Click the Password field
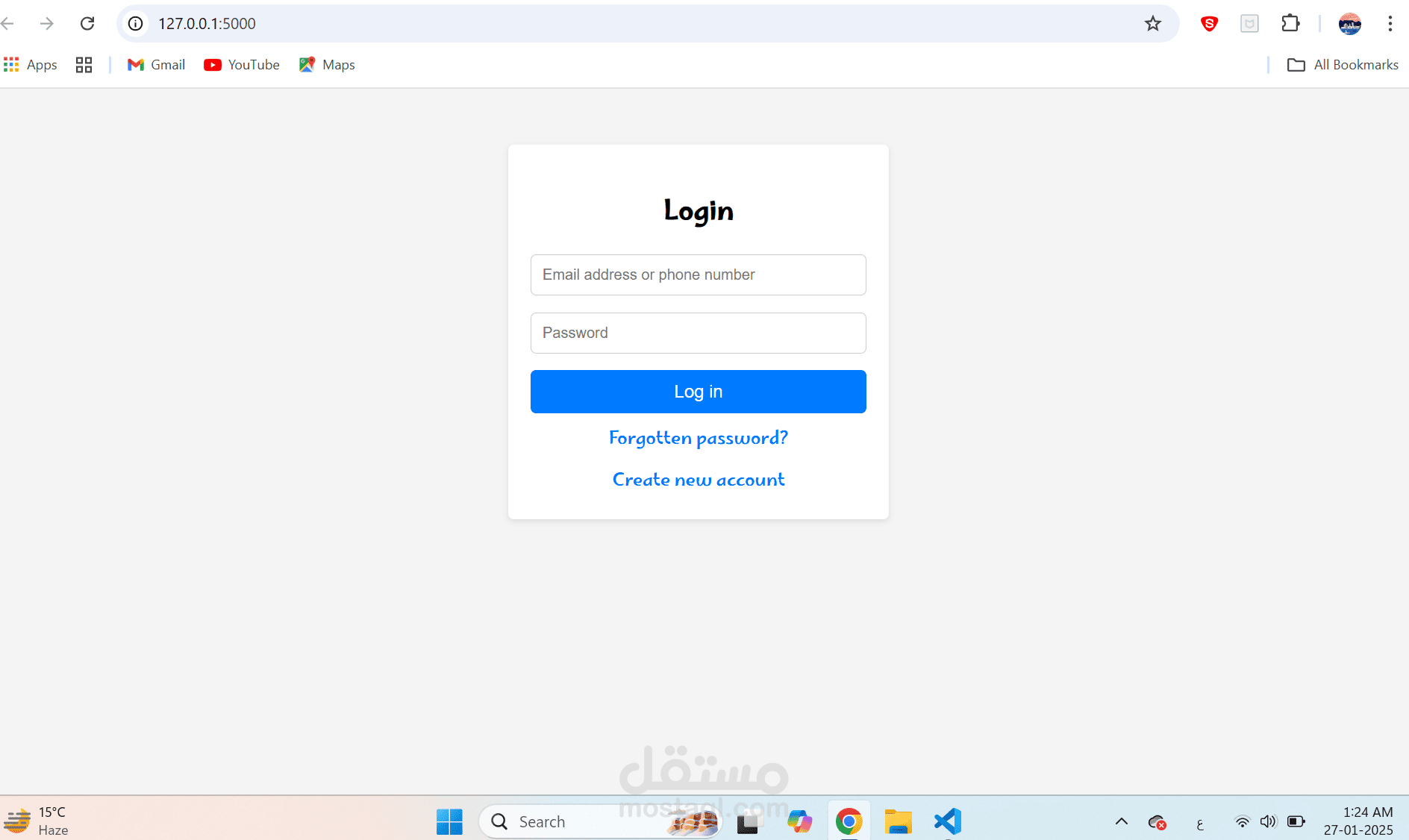 (699, 333)
